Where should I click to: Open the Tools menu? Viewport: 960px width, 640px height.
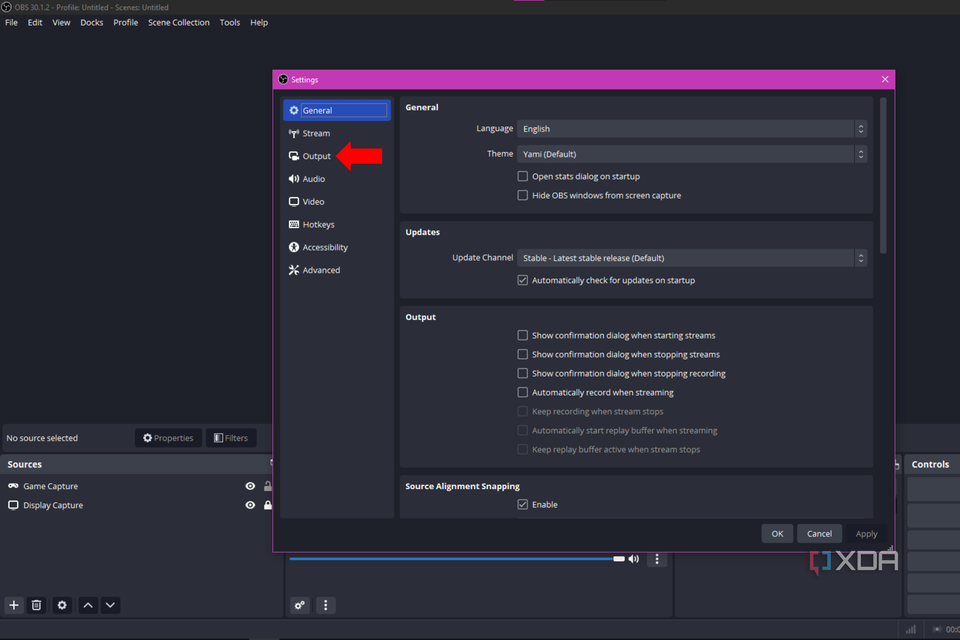pos(230,22)
